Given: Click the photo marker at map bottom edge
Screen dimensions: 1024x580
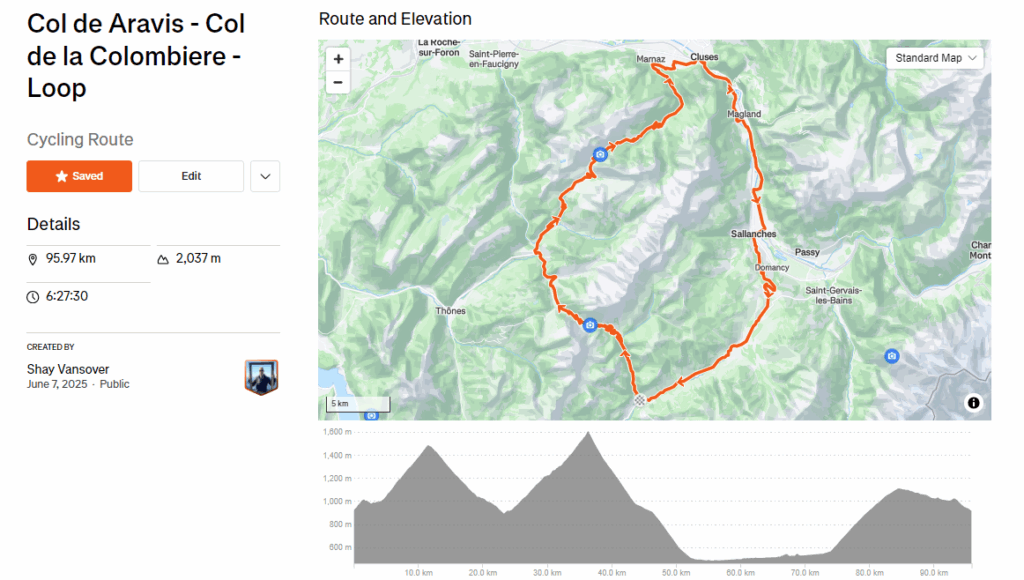Looking at the screenshot, I should tap(371, 415).
